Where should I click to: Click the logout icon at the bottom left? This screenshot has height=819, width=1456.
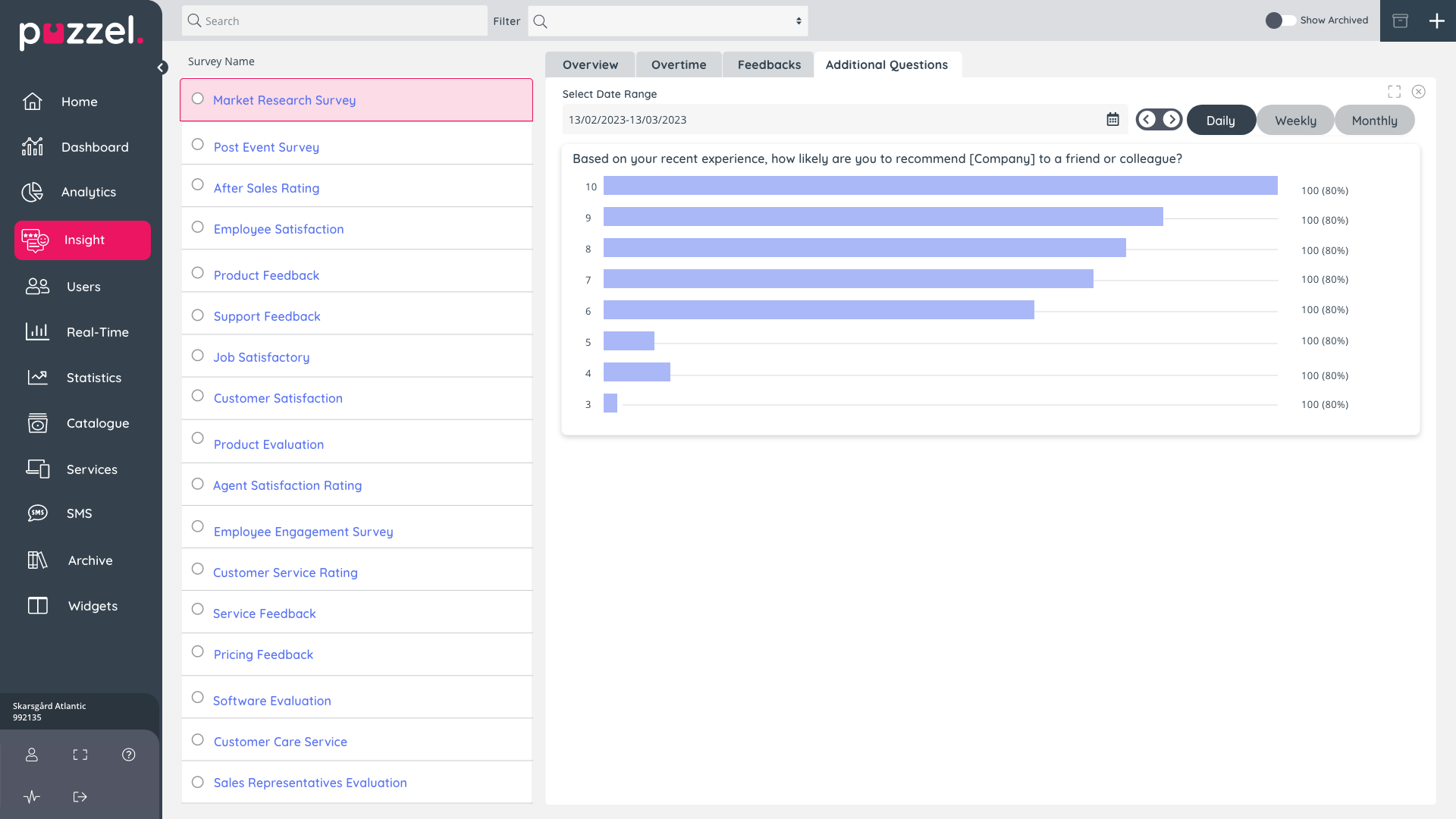(x=80, y=797)
